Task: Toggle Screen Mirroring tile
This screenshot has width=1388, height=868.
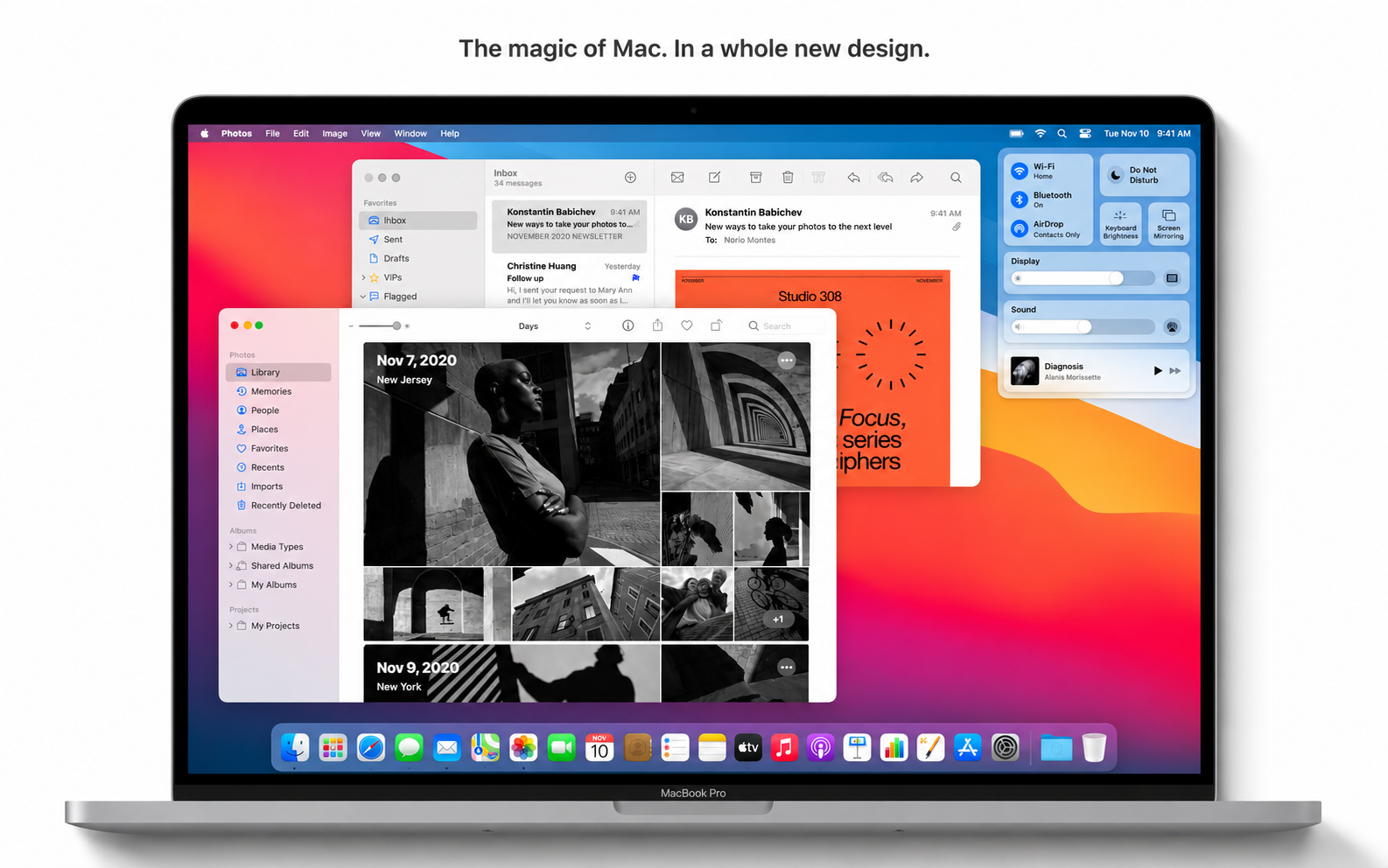Action: (1168, 223)
